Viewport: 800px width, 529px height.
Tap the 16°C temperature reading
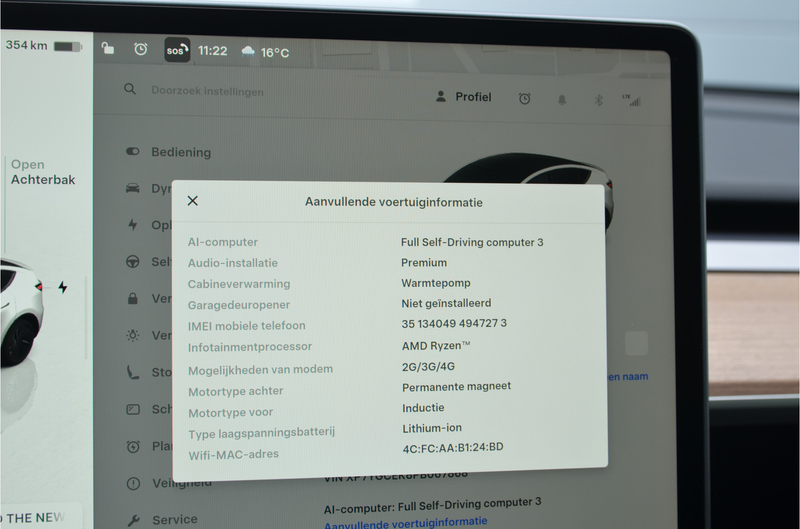click(x=274, y=53)
